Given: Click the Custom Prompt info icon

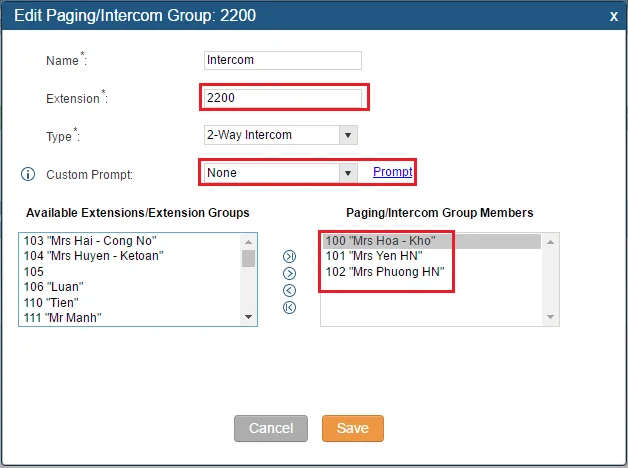Looking at the screenshot, I should [x=28, y=174].
